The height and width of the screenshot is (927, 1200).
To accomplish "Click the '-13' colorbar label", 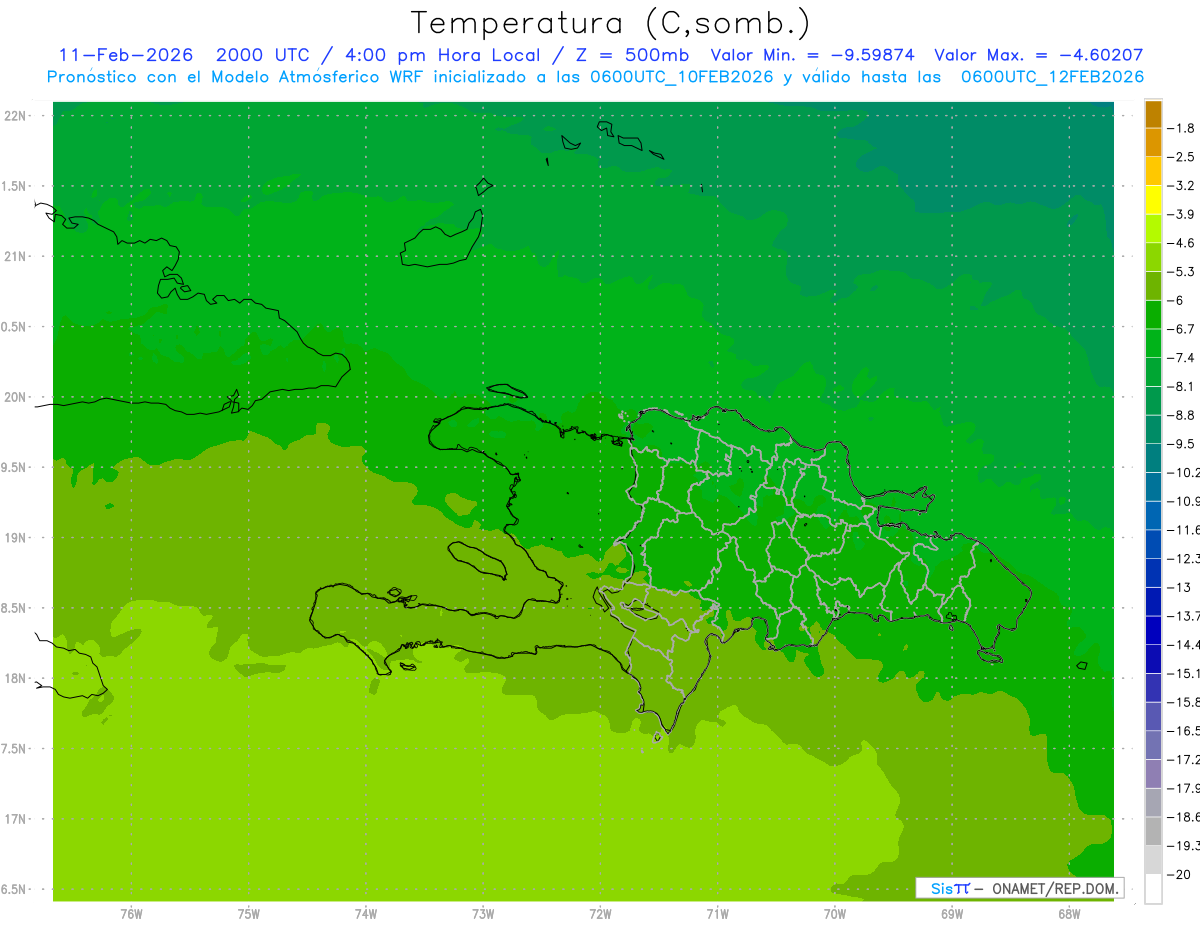I will (x=1178, y=587).
